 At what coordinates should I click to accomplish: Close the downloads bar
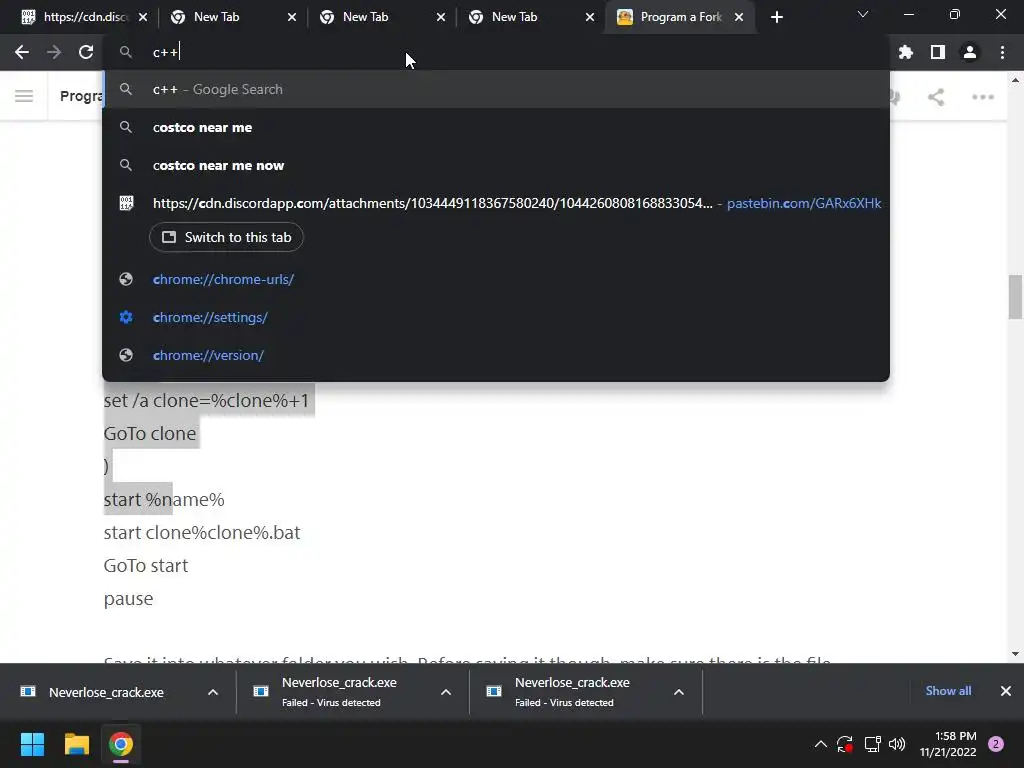pos(1006,691)
